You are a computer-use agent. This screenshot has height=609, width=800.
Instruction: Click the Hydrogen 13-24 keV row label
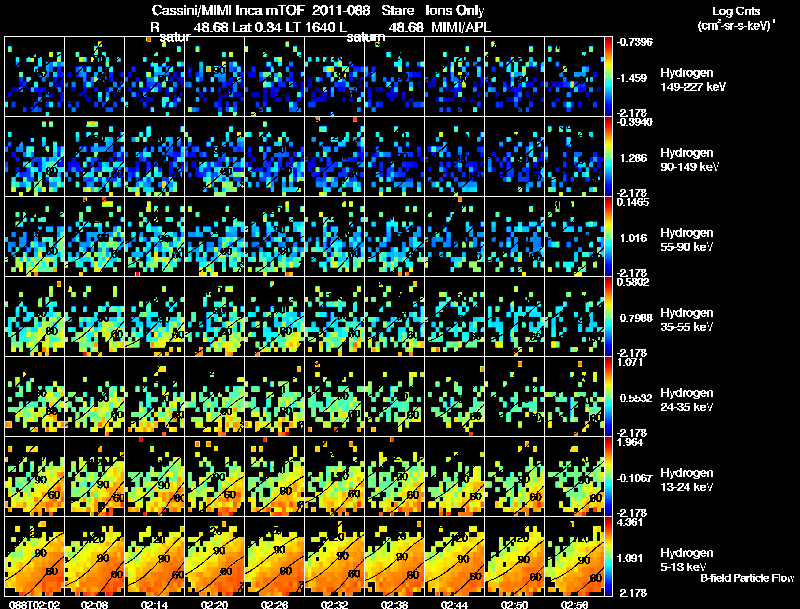[x=687, y=480]
